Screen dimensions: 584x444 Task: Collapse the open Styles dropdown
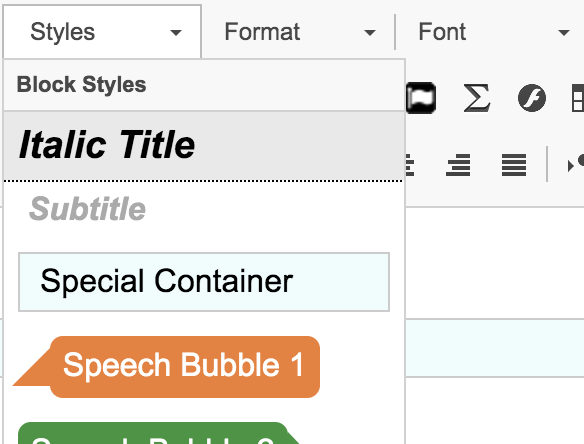tap(102, 32)
